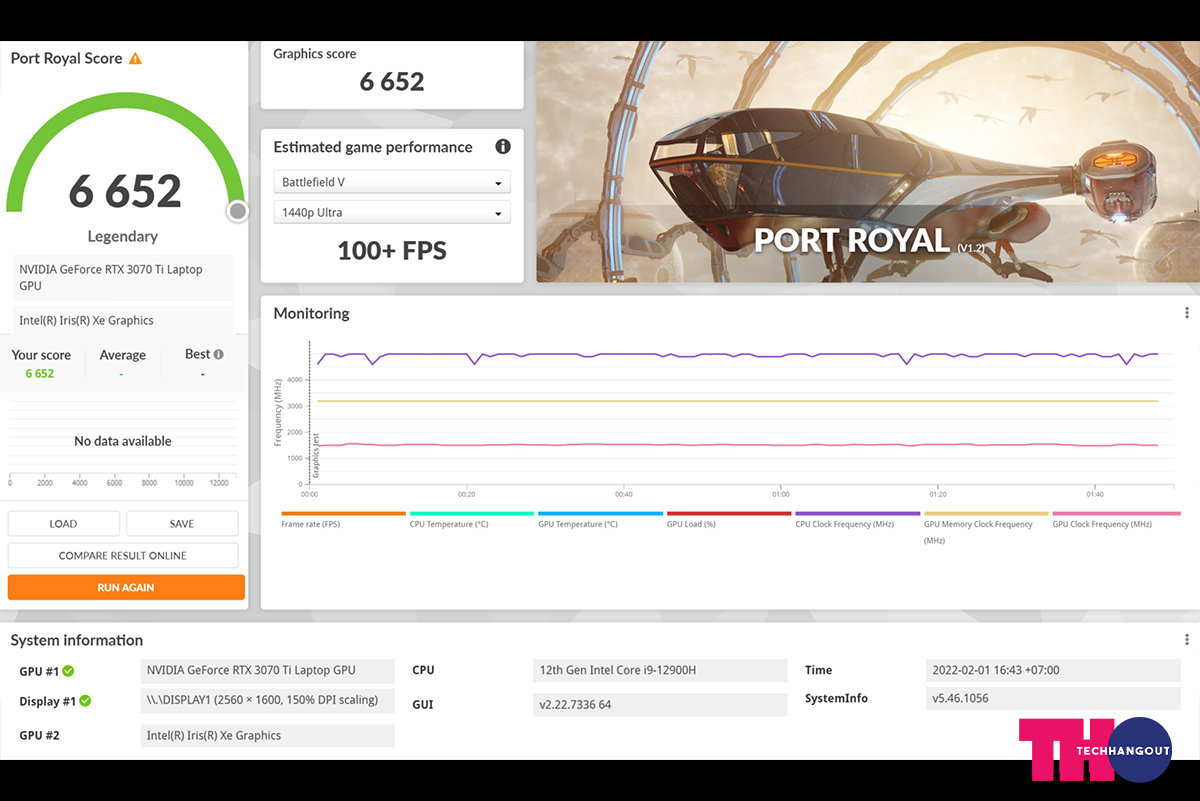The image size is (1200, 801).
Task: Toggle the GPU Memory Clock Frequency legend swatch
Action: point(986,514)
